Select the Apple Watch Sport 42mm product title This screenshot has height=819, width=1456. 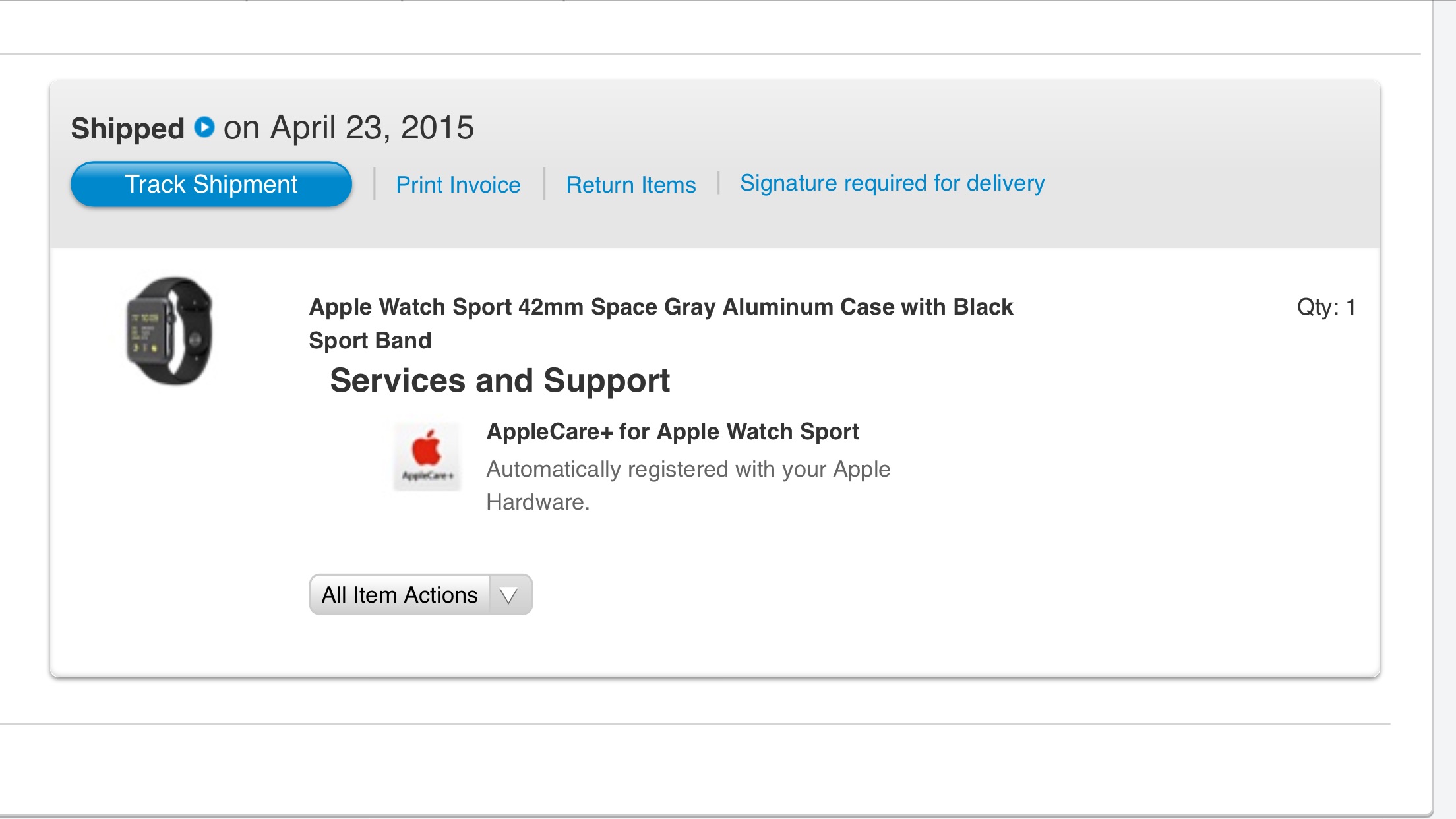coord(661,323)
